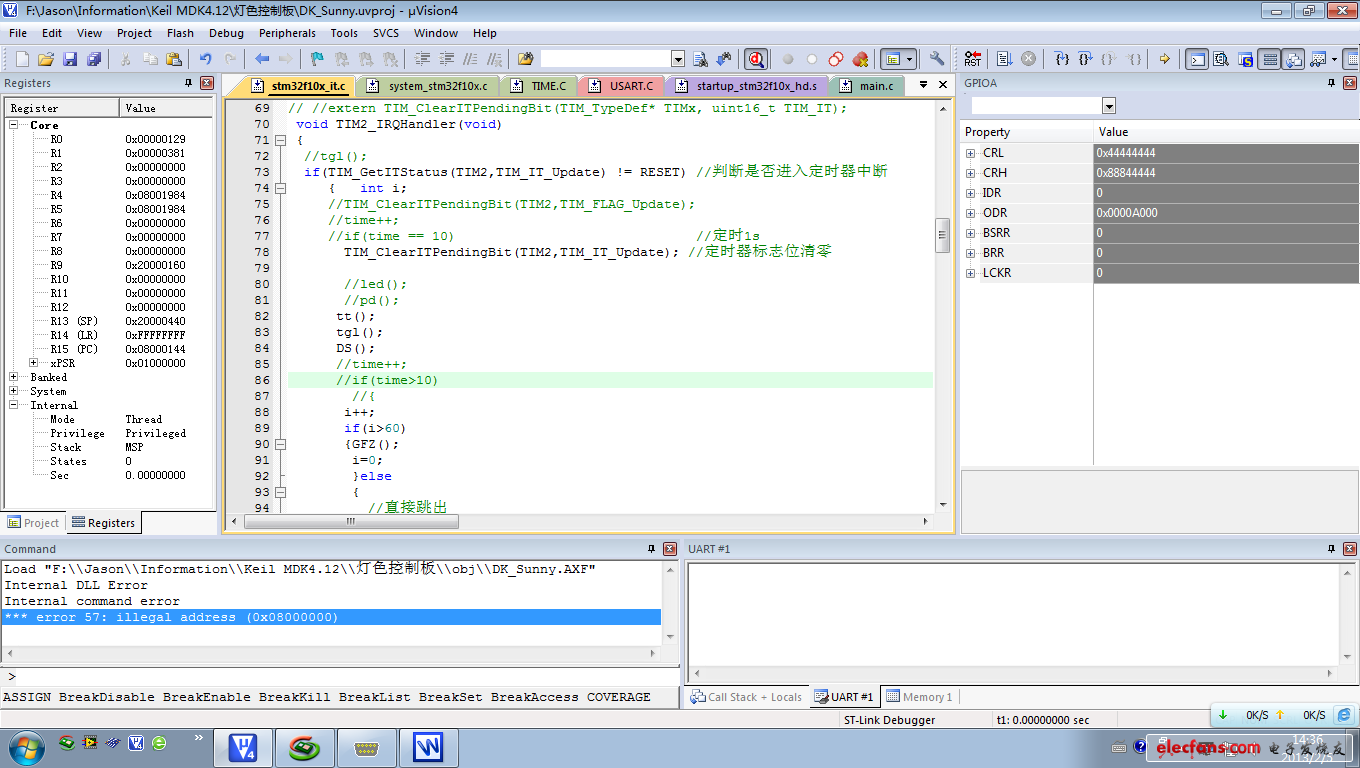The height and width of the screenshot is (768, 1360).
Task: Click the Step Into braces icon
Action: click(x=1062, y=59)
